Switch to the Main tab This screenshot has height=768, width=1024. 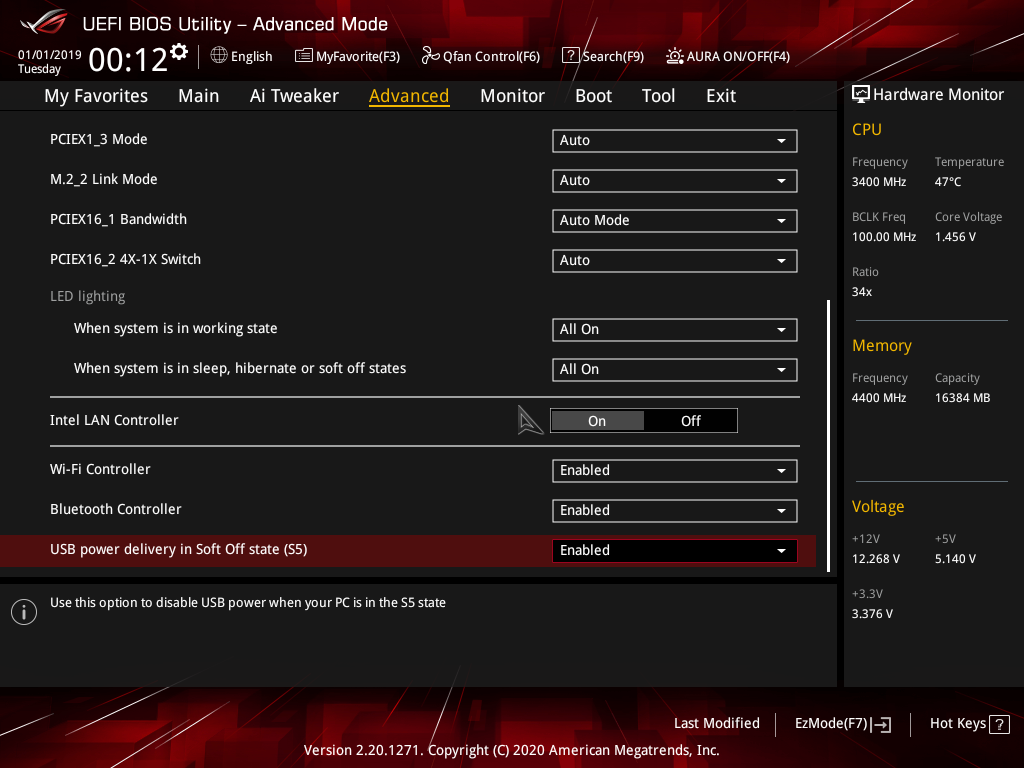point(199,96)
